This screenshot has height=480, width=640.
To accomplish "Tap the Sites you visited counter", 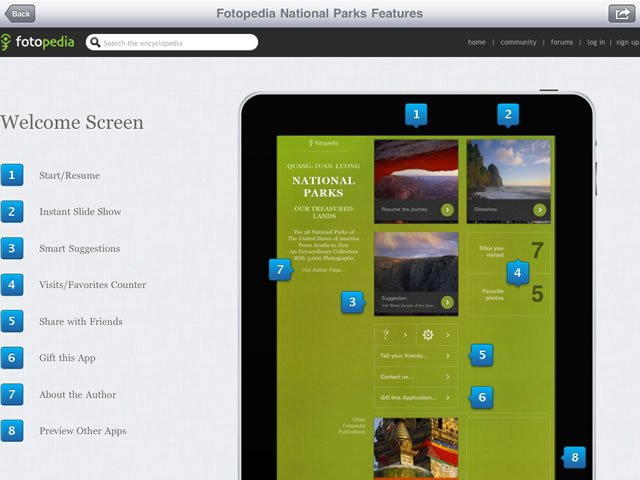I will (x=509, y=251).
